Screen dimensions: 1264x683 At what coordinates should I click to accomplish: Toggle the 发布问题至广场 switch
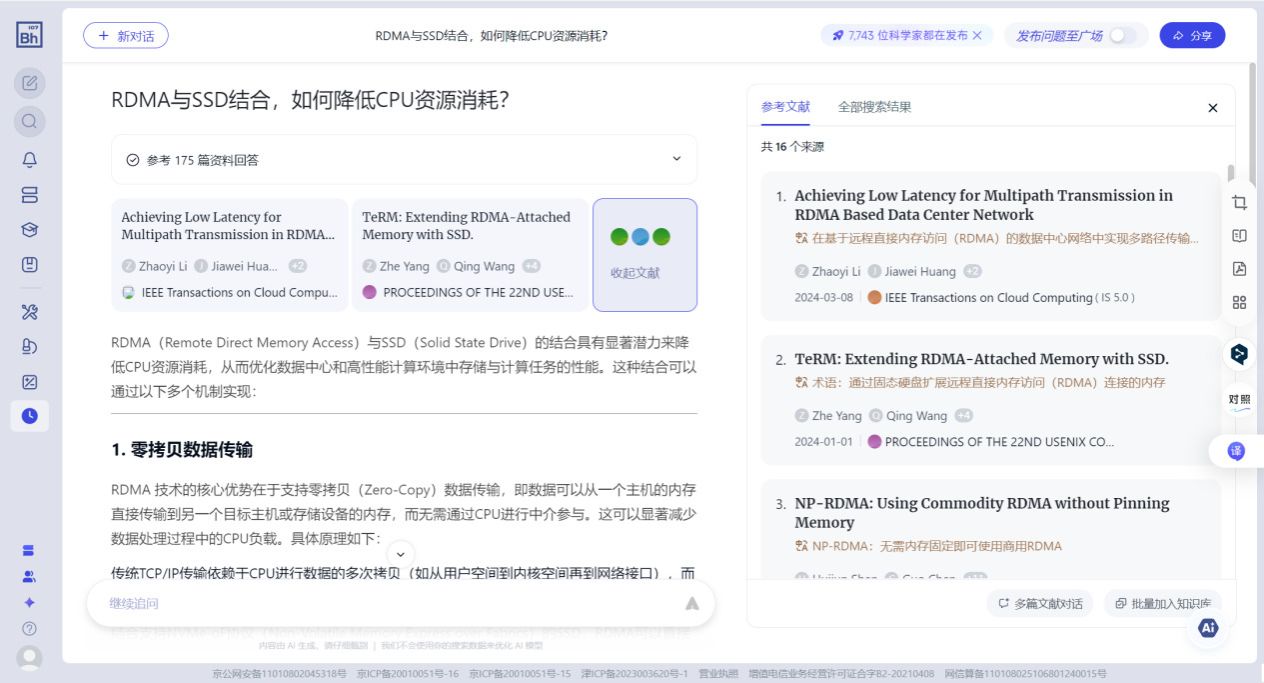click(1122, 36)
